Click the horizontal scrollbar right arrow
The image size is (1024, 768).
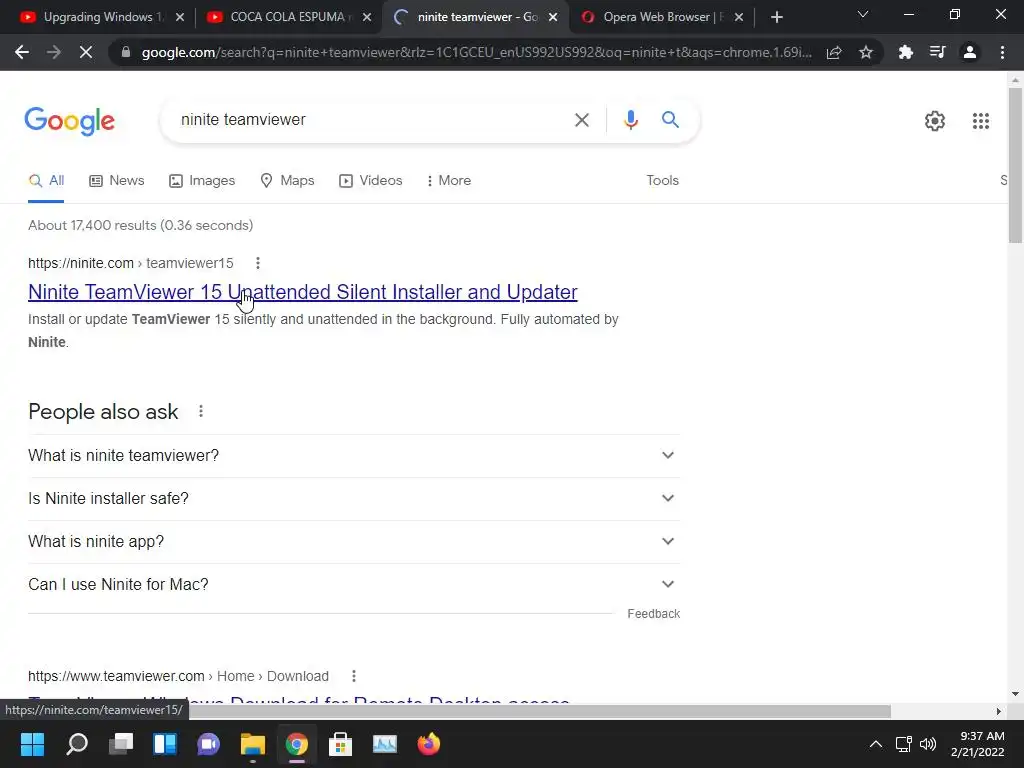pyautogui.click(x=998, y=711)
